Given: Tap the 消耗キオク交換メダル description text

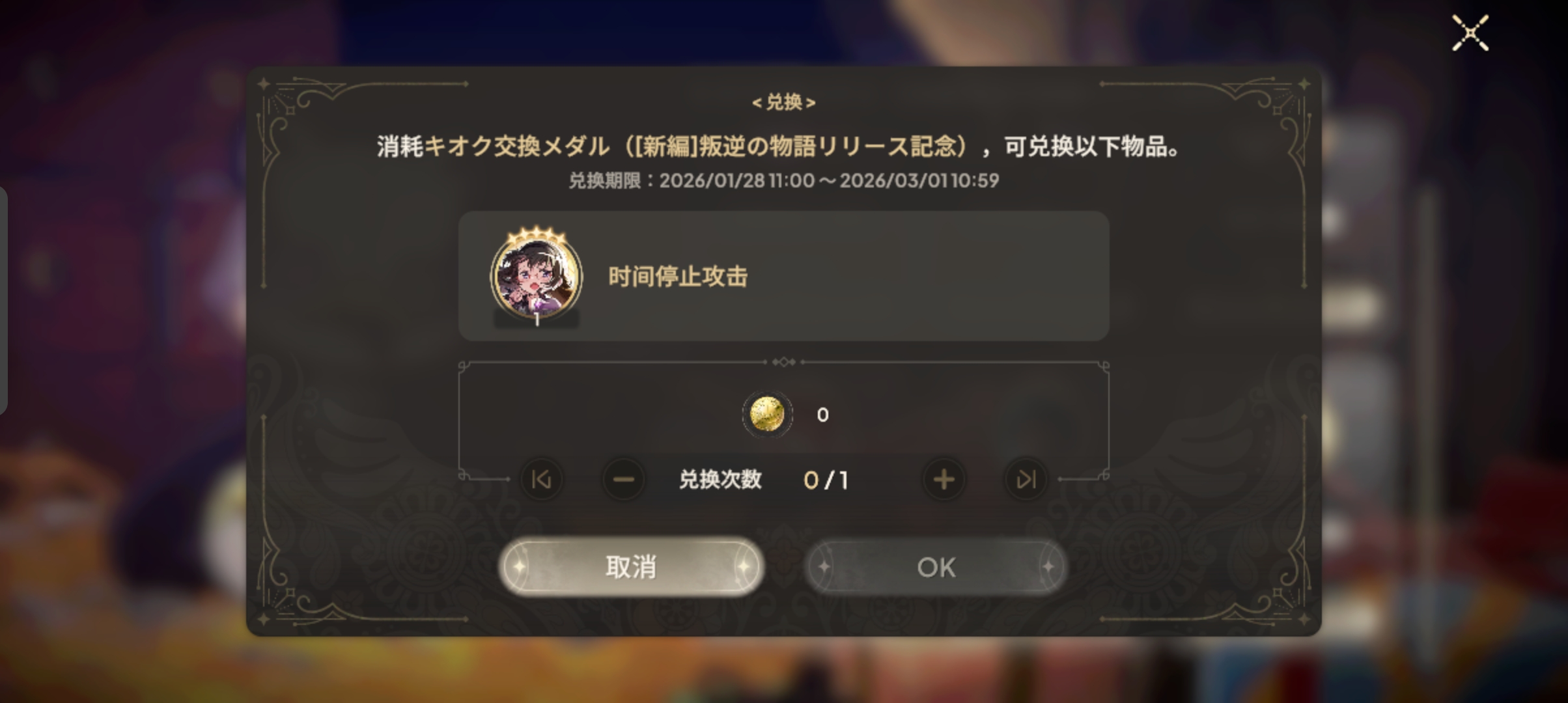Looking at the screenshot, I should (779, 146).
